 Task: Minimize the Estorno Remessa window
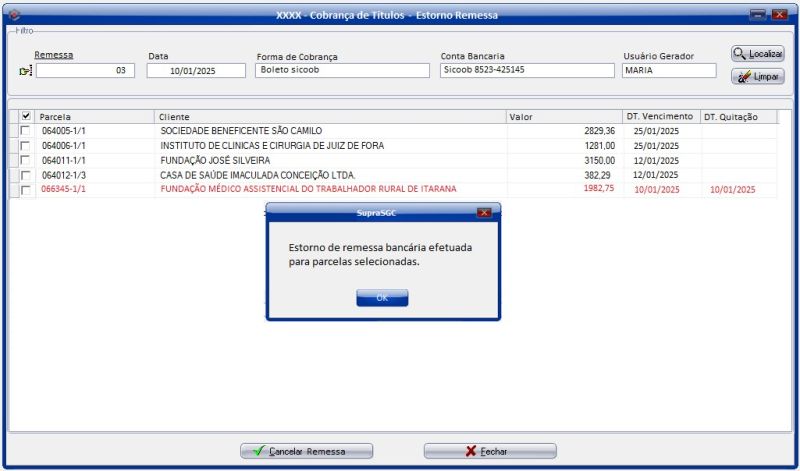pos(758,15)
